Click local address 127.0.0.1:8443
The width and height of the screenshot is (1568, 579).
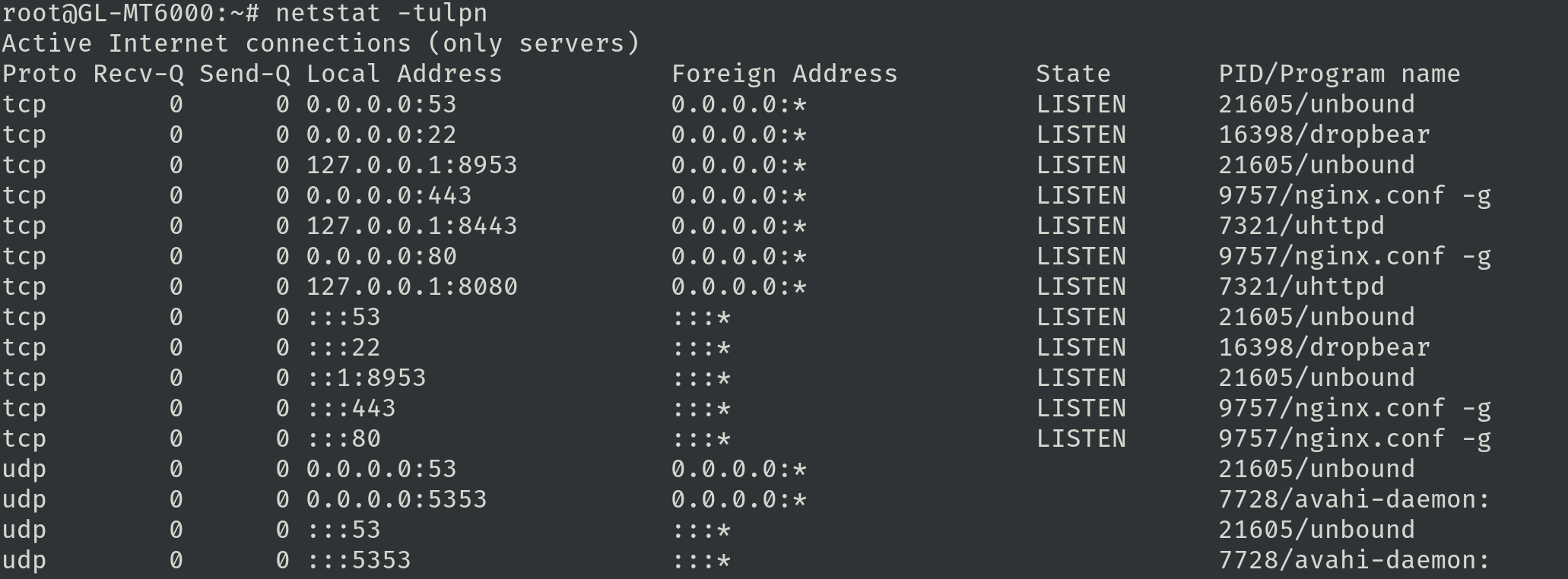coord(411,226)
